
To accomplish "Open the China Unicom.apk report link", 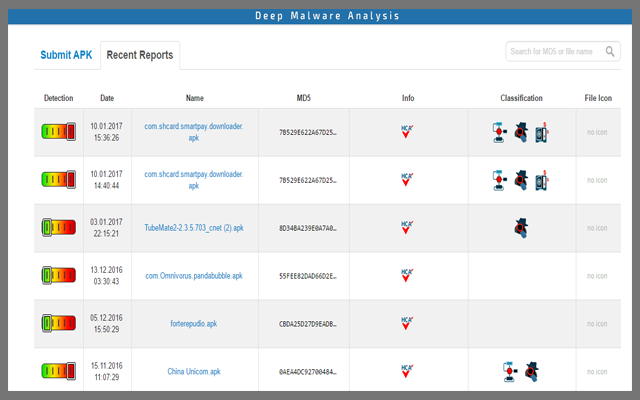I will tap(194, 372).
